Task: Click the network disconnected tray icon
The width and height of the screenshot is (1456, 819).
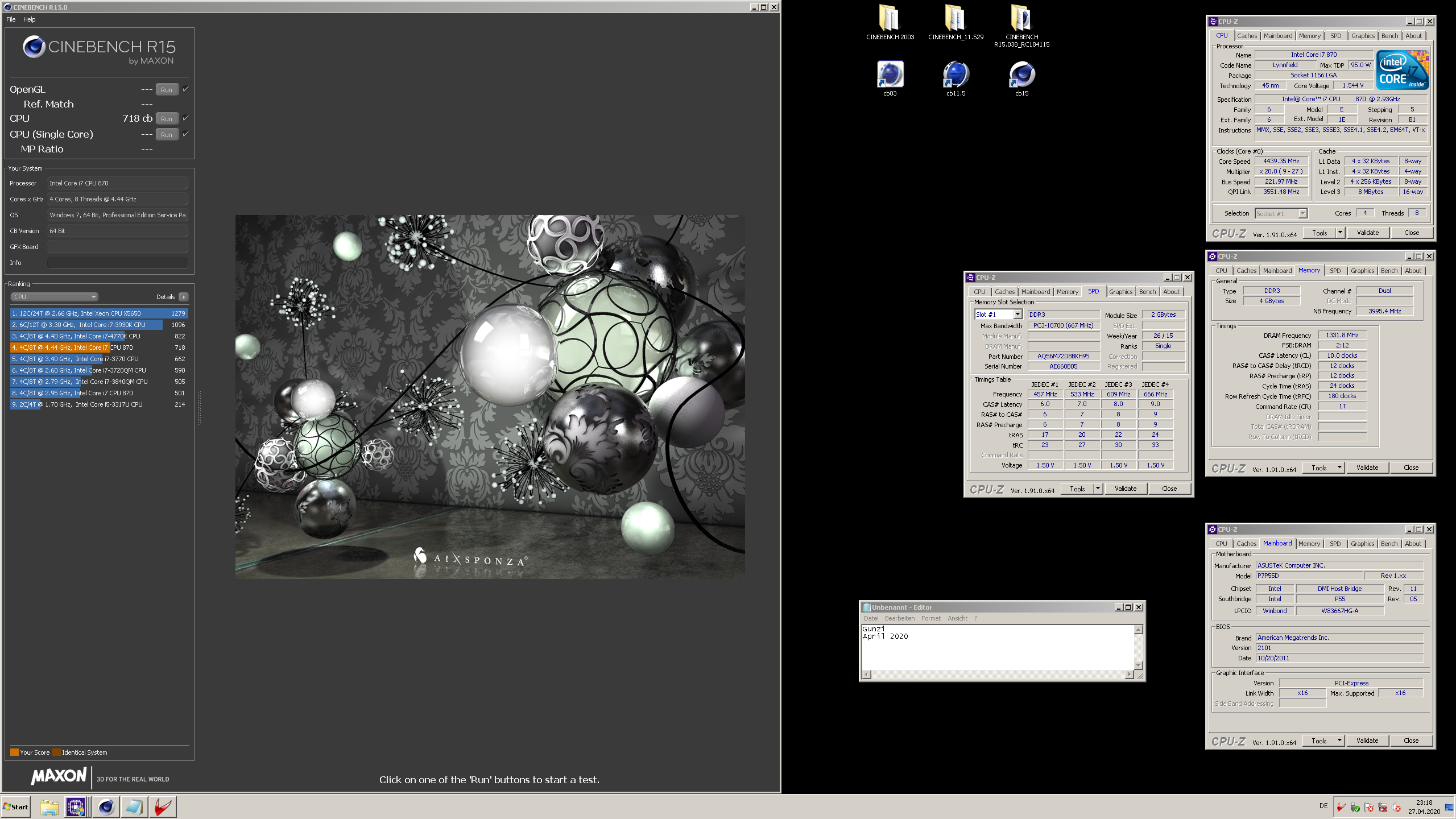Action: (x=1383, y=807)
